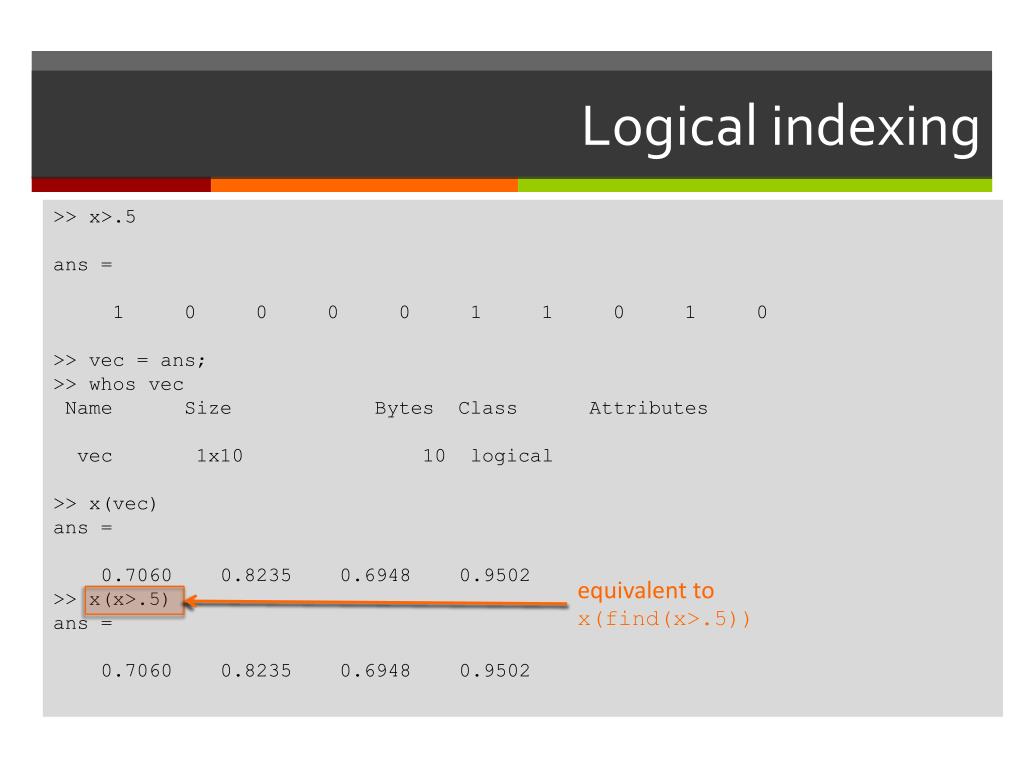Select the ">> vec = ans;" command line
The image size is (1024, 768).
click(129, 360)
